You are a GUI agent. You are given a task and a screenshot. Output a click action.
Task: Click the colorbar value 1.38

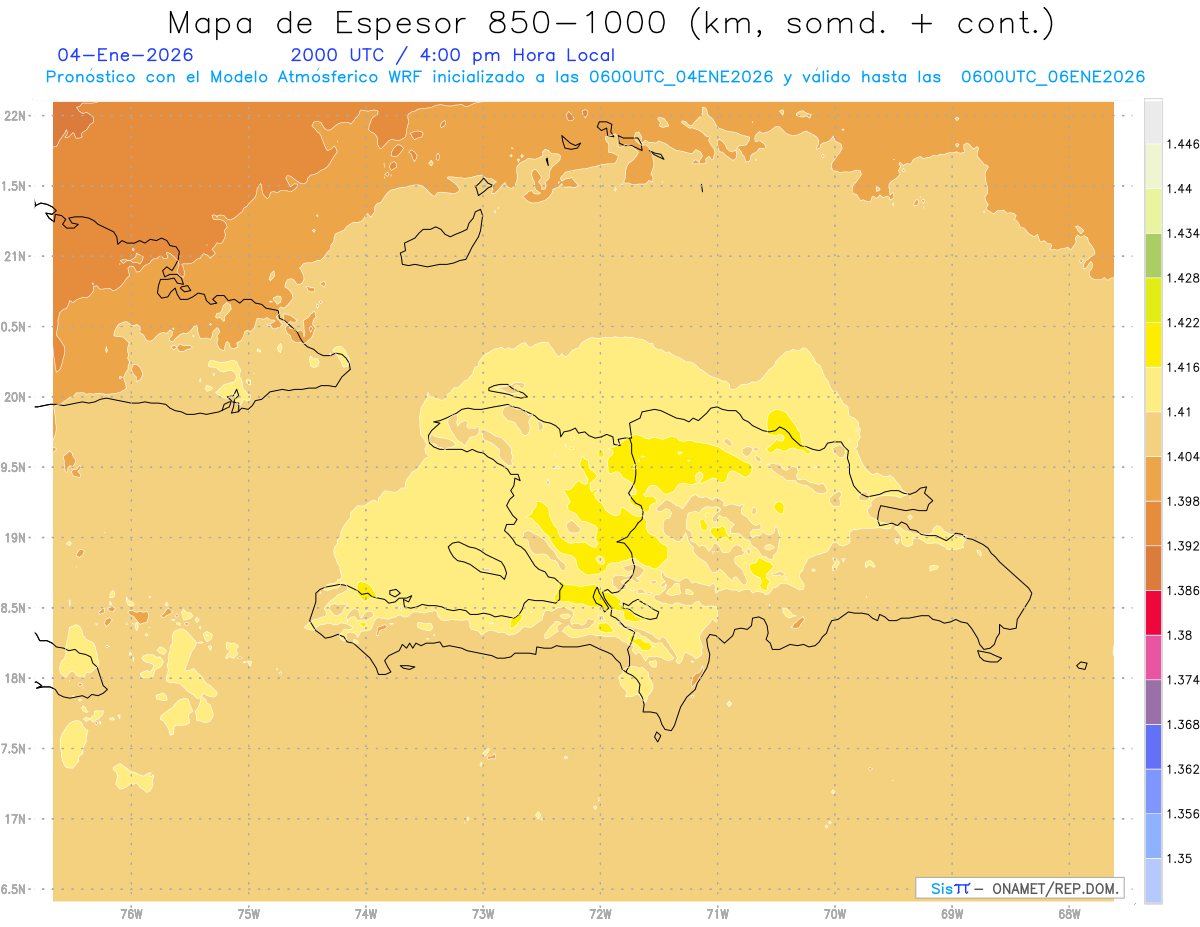pyautogui.click(x=1179, y=635)
